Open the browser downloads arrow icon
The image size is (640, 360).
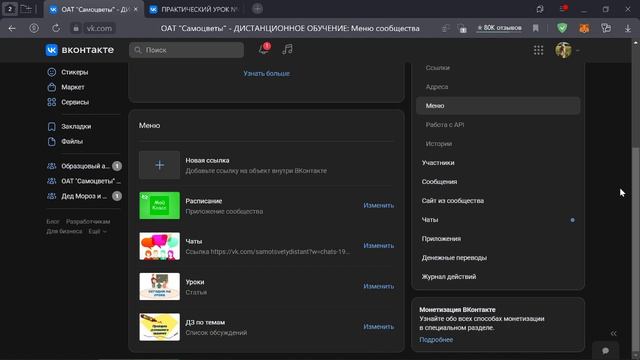(628, 28)
